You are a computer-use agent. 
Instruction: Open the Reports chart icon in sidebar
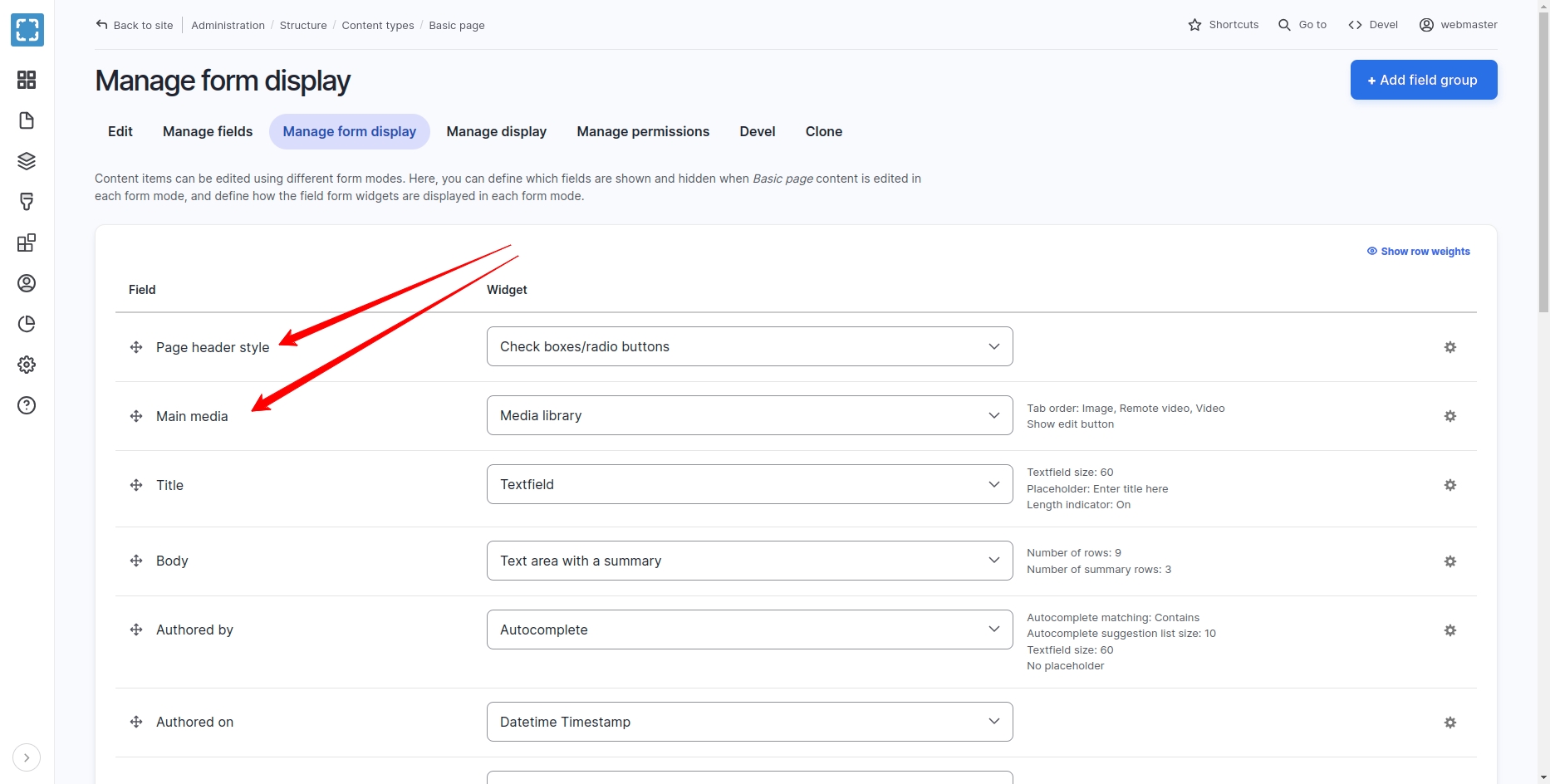(x=27, y=324)
